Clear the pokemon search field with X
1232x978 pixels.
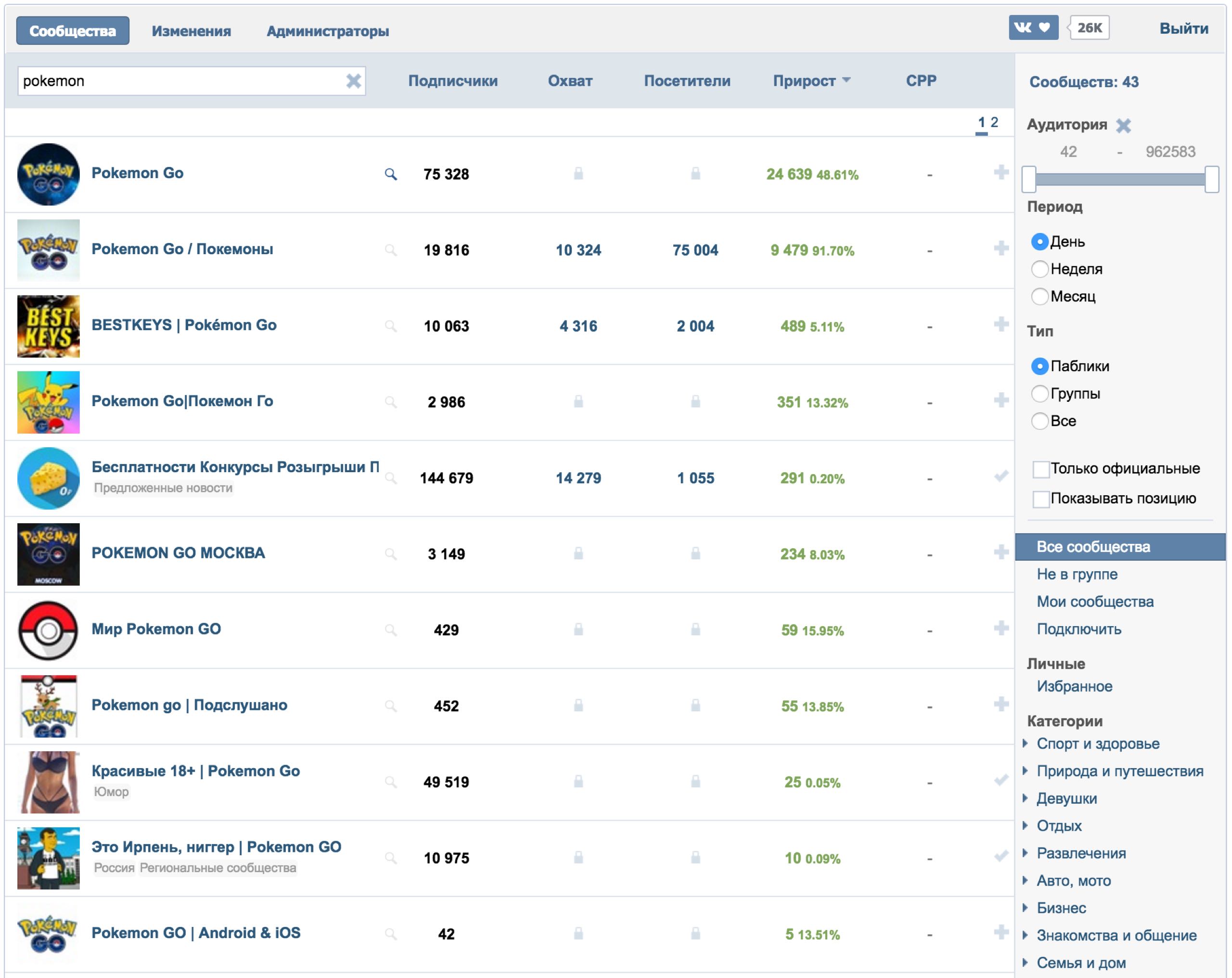coord(353,80)
